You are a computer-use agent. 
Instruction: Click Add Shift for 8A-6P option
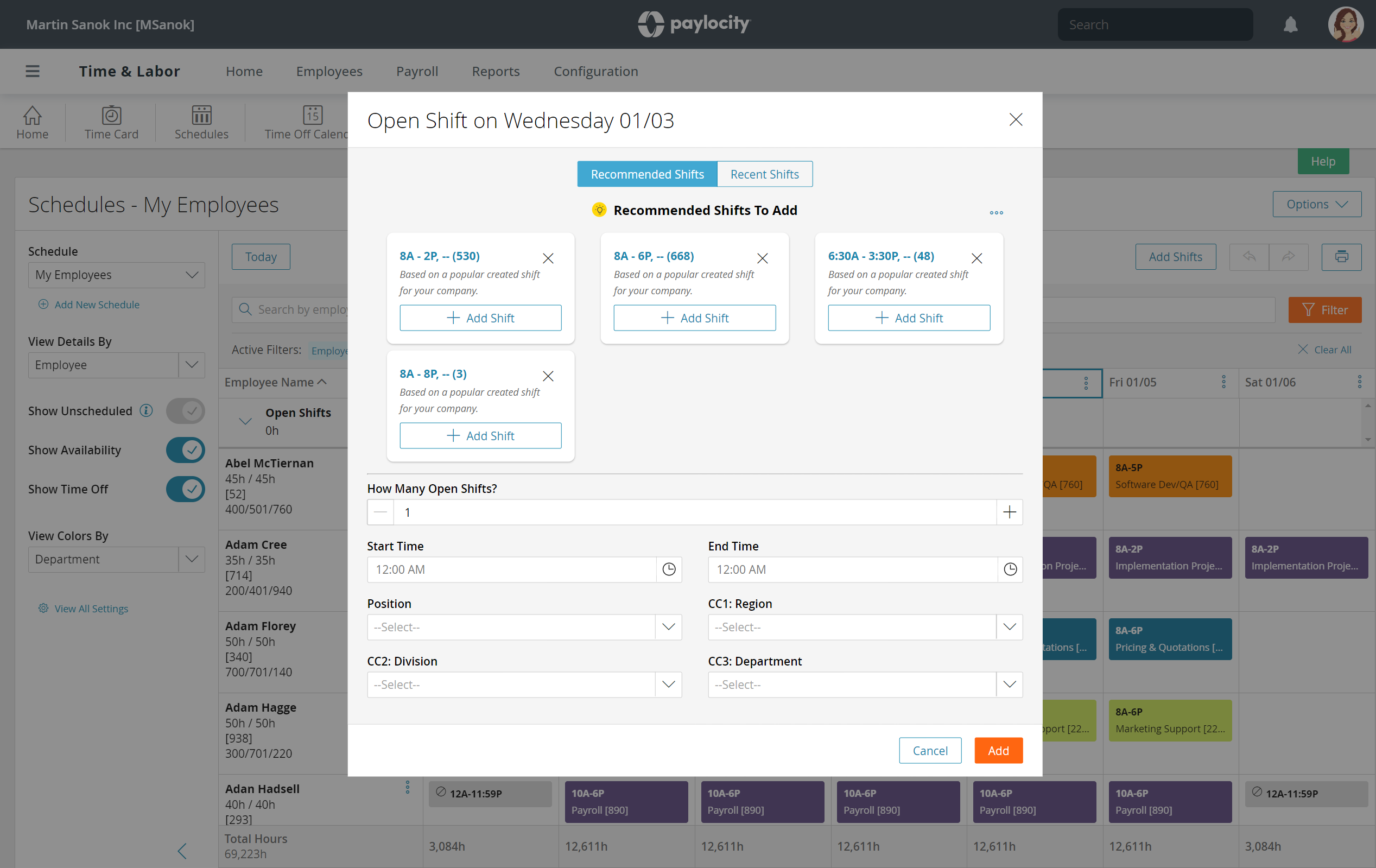[x=695, y=317]
